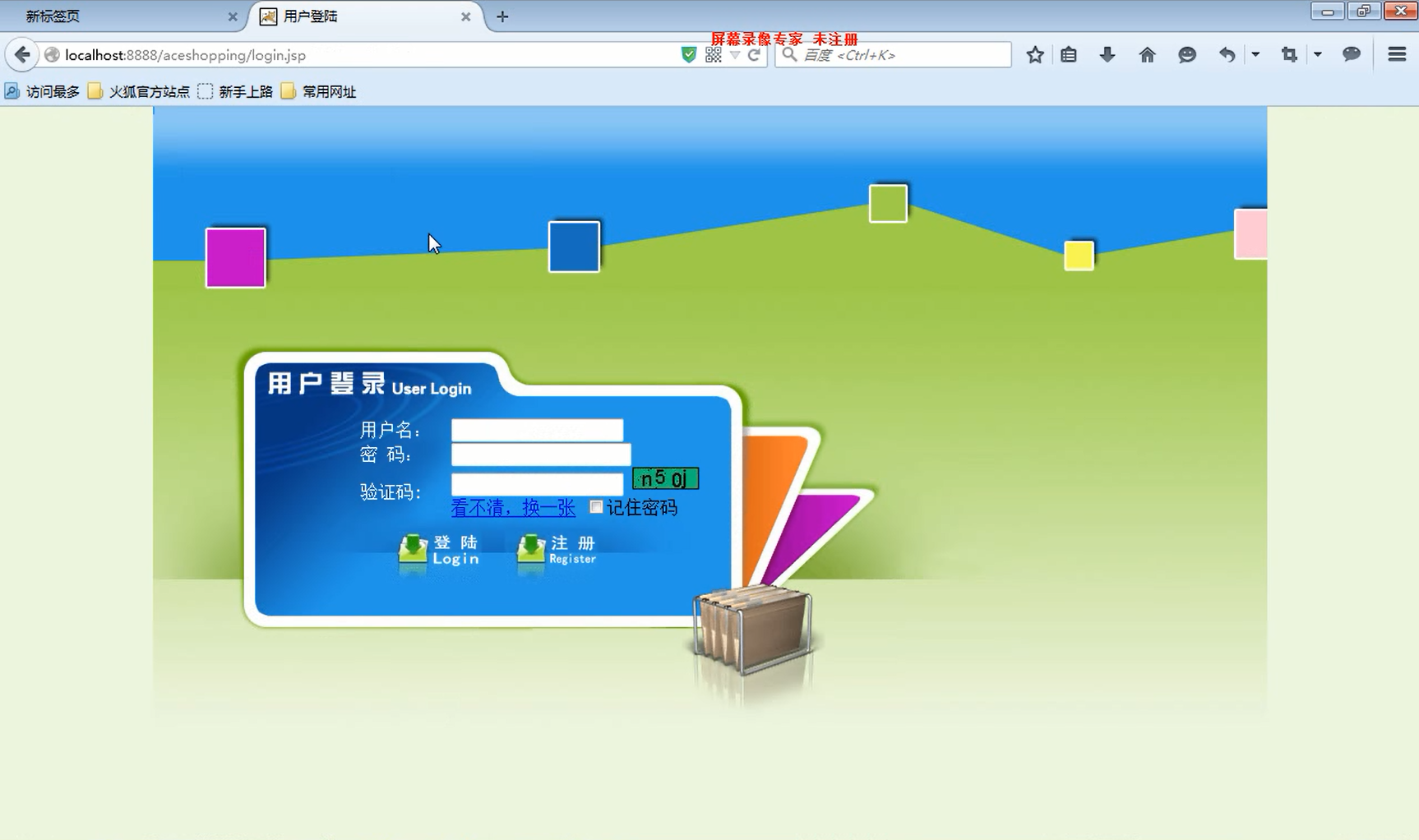The height and width of the screenshot is (840, 1419).
Task: Open the URL bar history dropdown arrow
Action: click(x=735, y=55)
